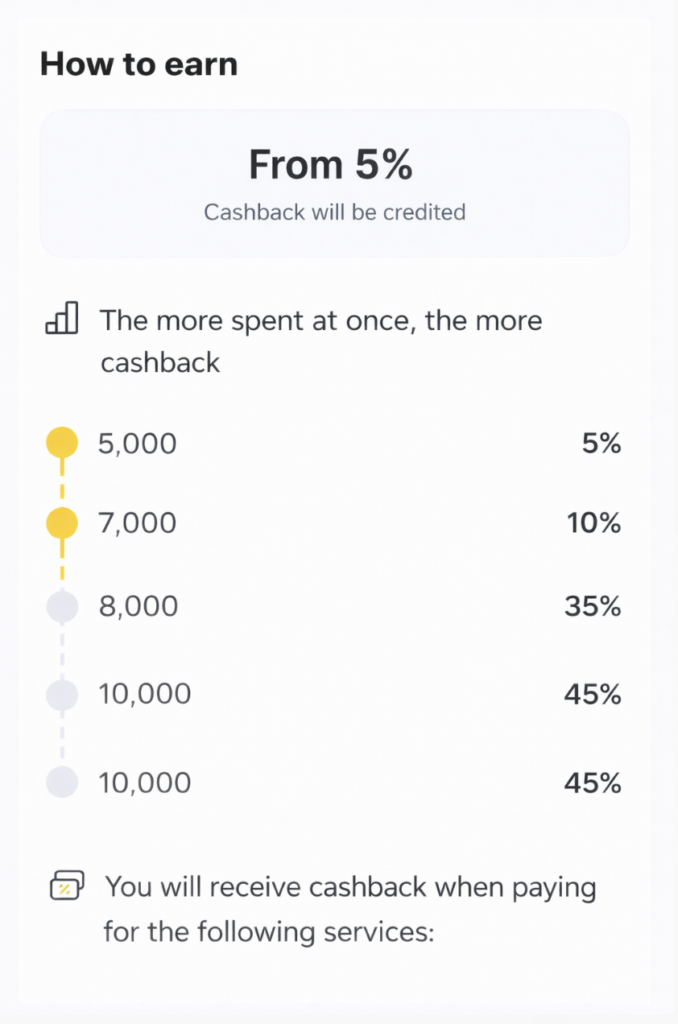Image resolution: width=678 pixels, height=1024 pixels.
Task: Click the 10% cashback rate
Action: [x=595, y=523]
